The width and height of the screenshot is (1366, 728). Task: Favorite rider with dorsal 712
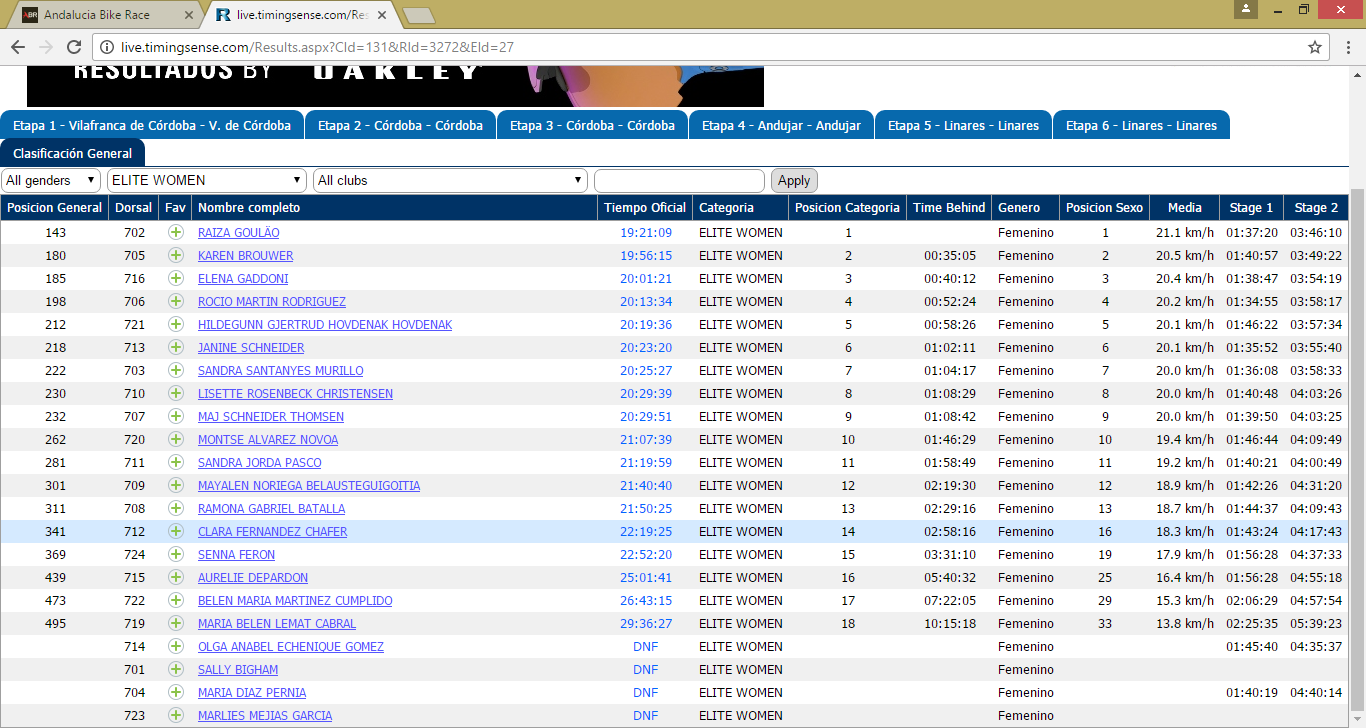coord(176,531)
